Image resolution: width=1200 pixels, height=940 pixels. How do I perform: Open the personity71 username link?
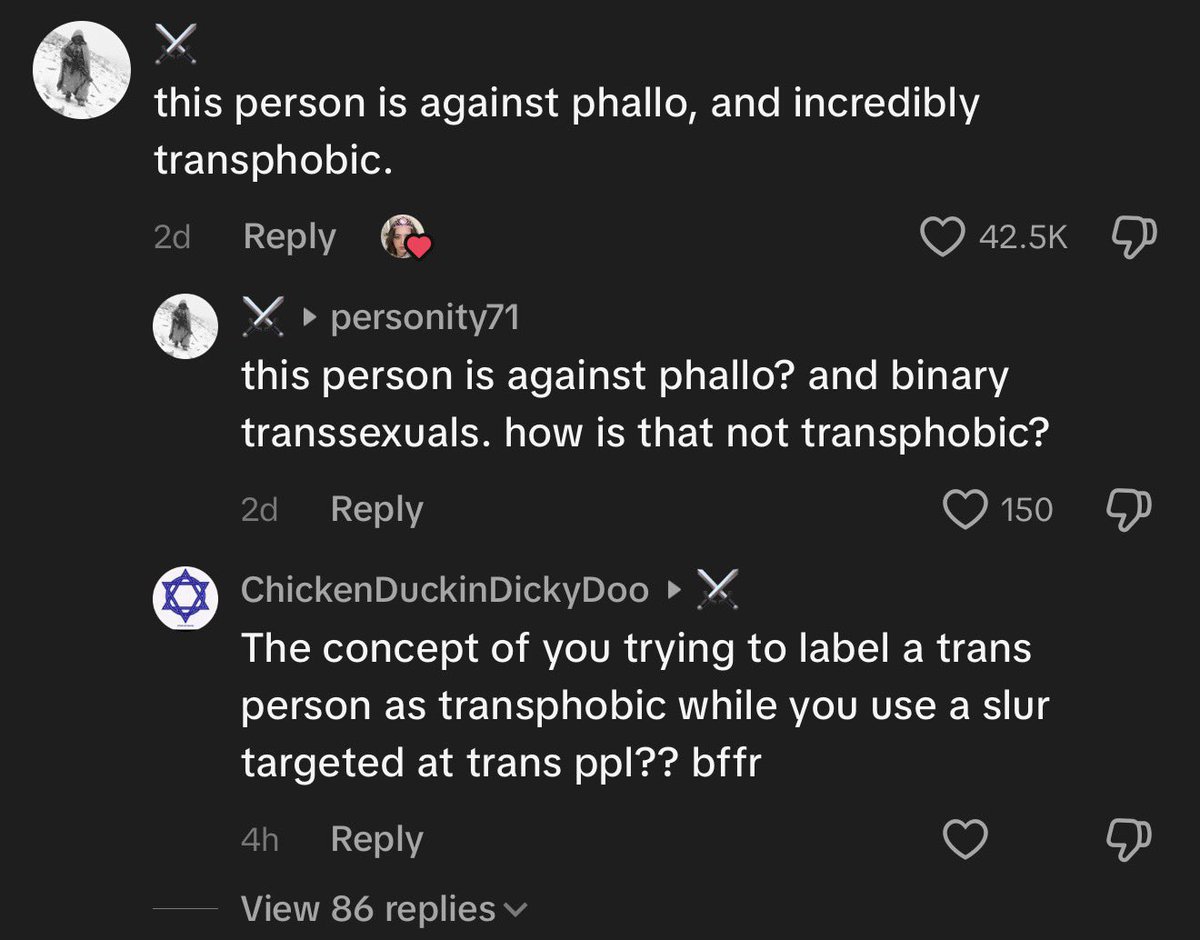424,318
